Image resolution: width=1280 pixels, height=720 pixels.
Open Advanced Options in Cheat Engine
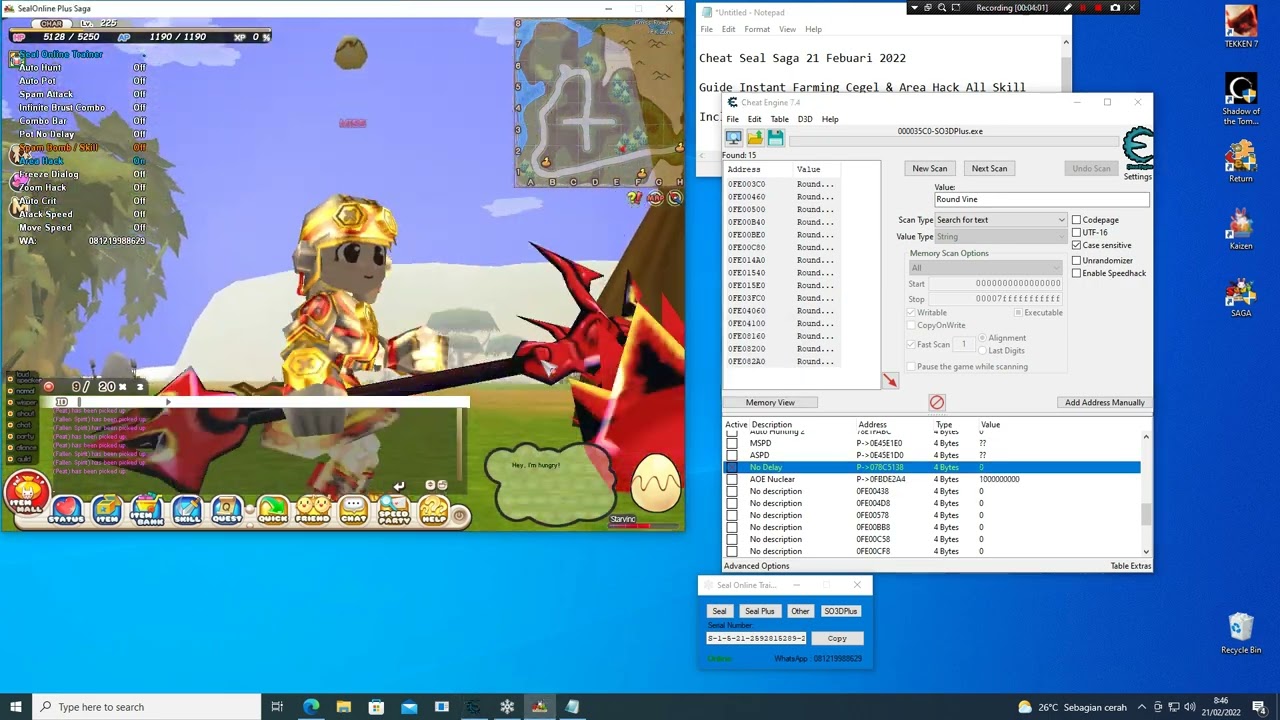click(756, 566)
